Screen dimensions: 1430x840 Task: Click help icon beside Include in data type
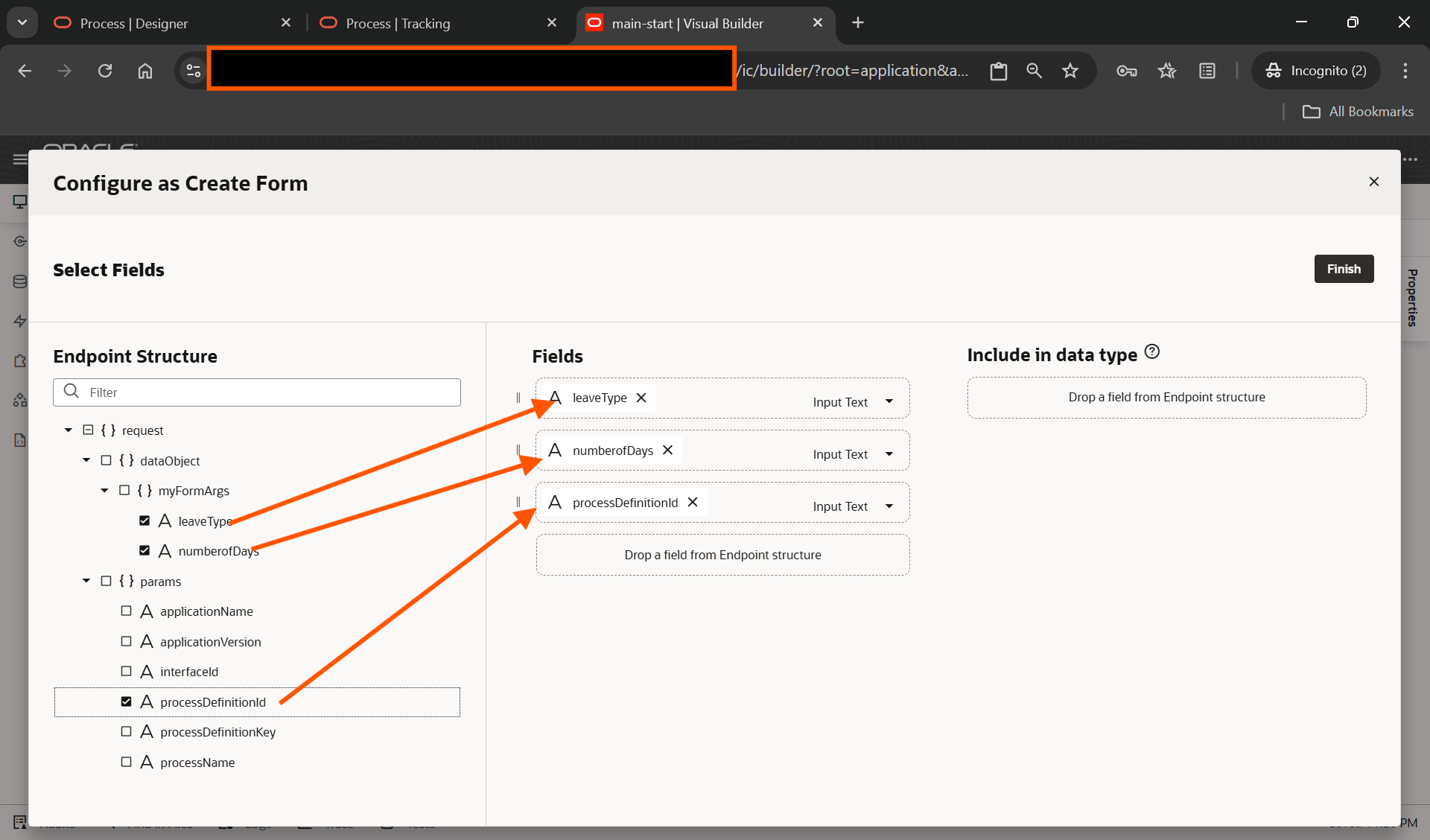click(x=1152, y=351)
